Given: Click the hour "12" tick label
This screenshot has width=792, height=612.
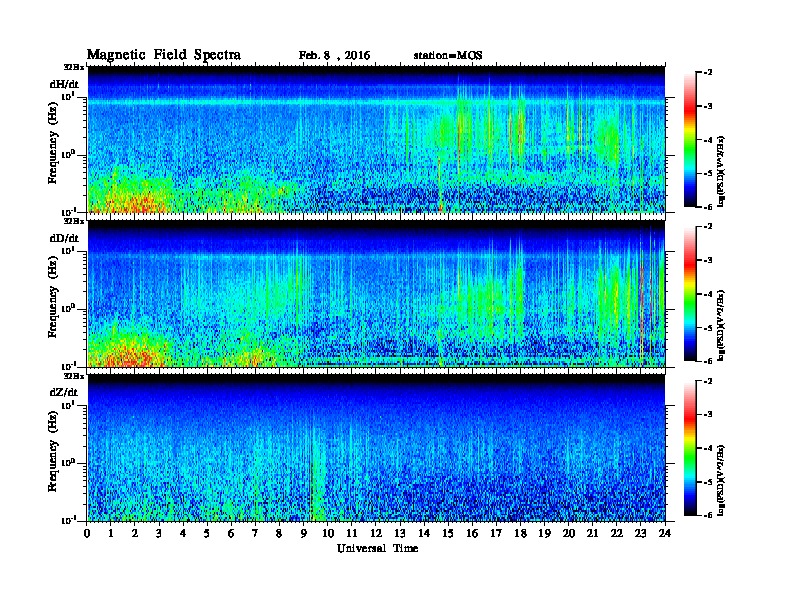Looking at the screenshot, I should [x=376, y=533].
